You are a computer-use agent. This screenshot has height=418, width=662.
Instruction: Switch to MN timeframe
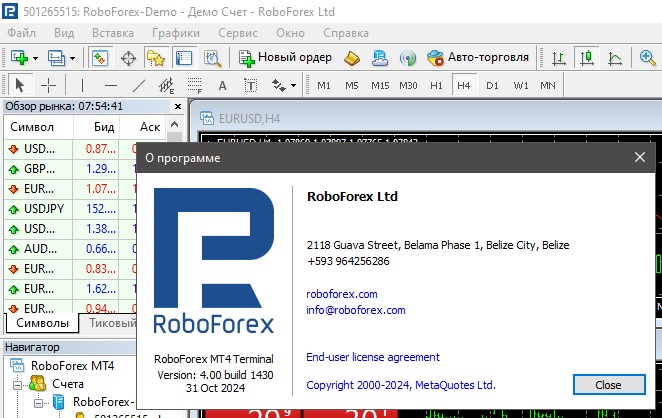(548, 86)
